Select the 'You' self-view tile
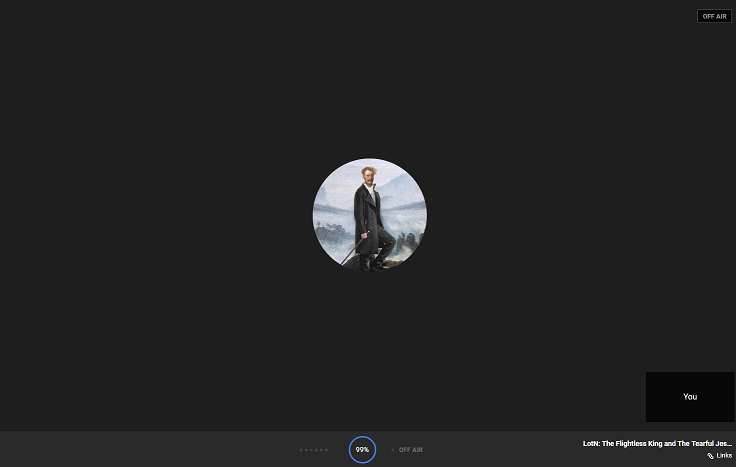This screenshot has width=736, height=467. (x=690, y=397)
